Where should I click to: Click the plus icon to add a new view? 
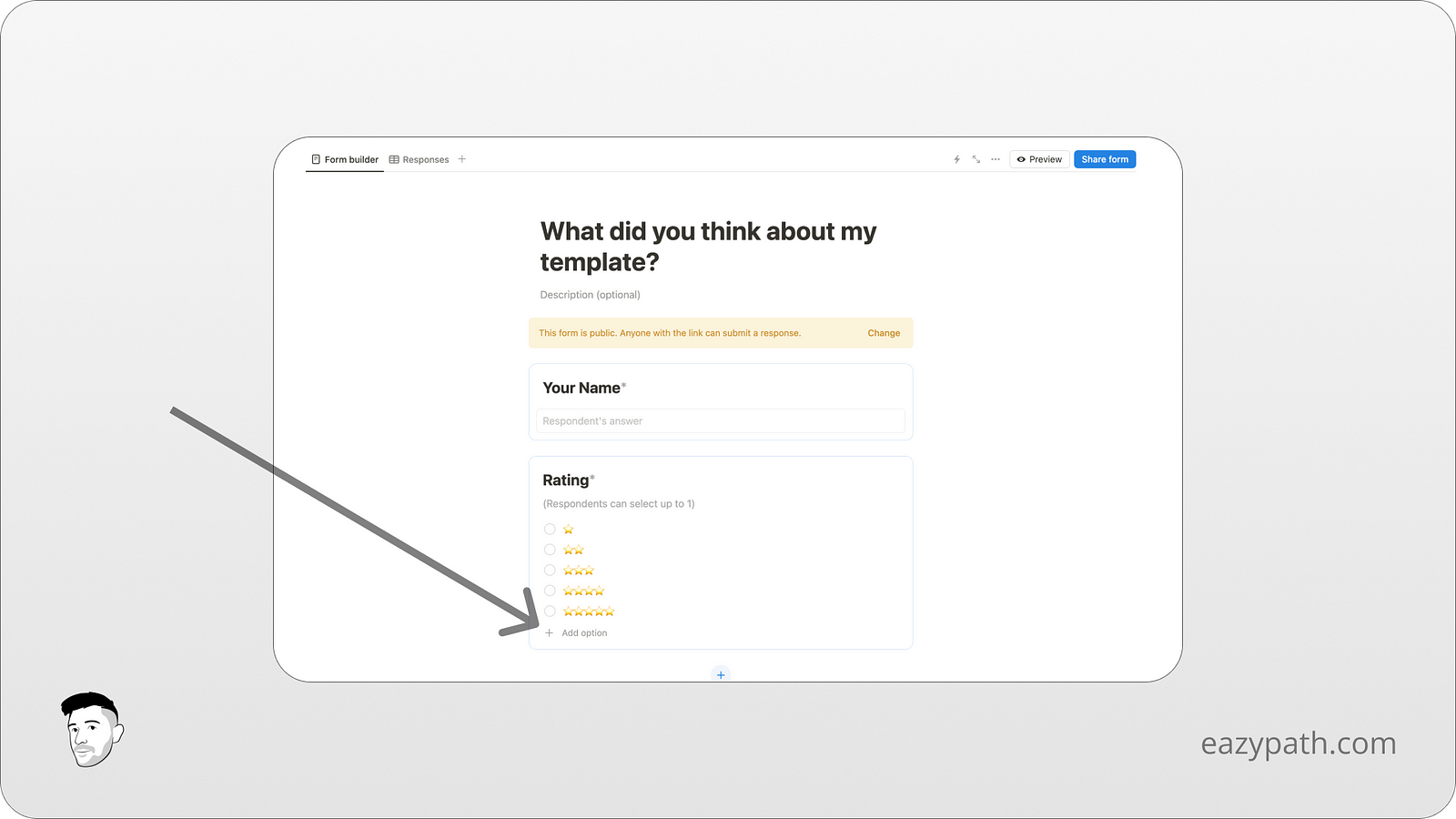pos(462,159)
